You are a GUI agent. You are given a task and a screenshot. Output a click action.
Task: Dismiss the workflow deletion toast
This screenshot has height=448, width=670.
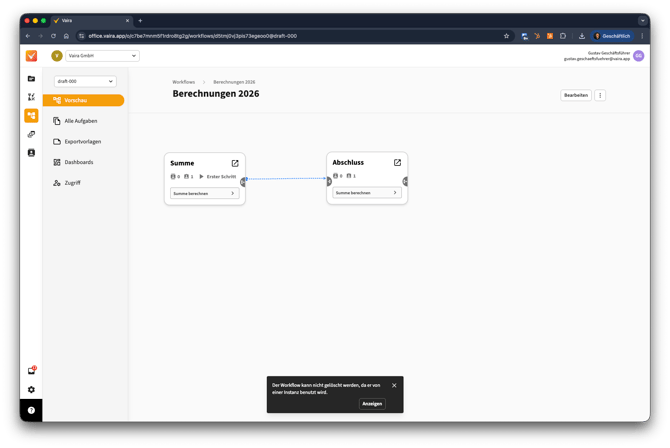click(394, 385)
